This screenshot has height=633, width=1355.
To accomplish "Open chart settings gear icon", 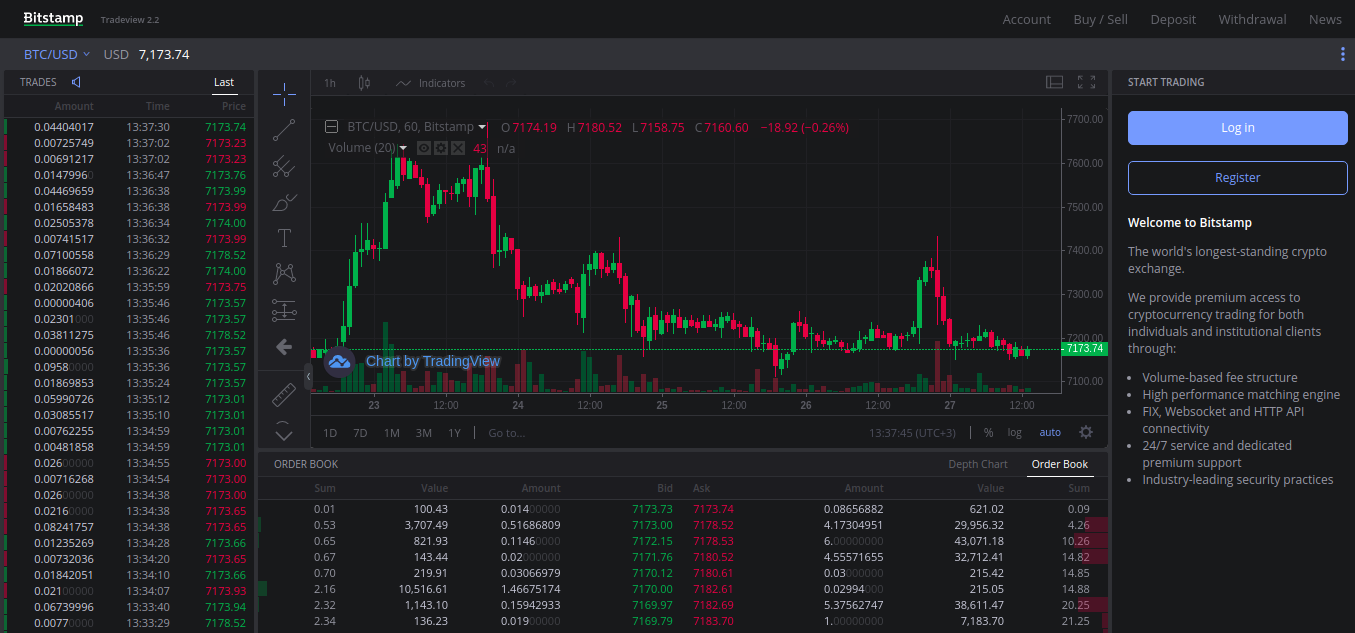I will 1086,432.
